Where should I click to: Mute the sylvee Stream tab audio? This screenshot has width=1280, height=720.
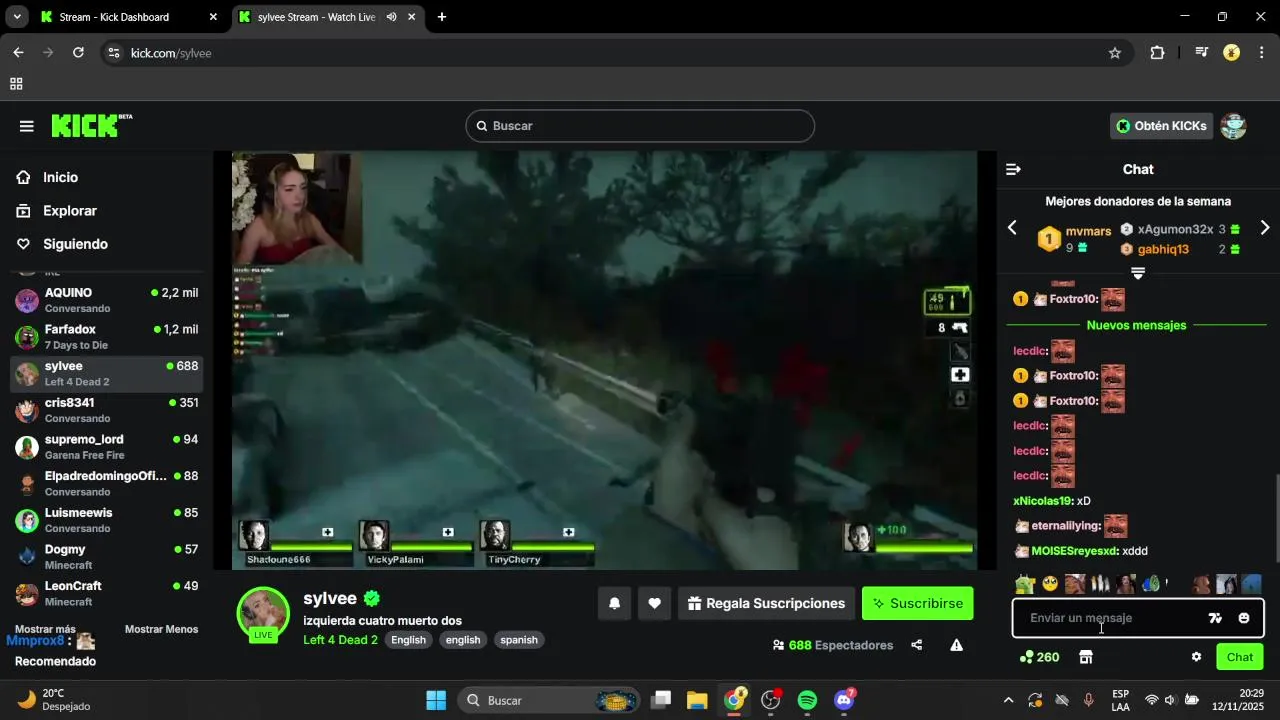tap(391, 17)
